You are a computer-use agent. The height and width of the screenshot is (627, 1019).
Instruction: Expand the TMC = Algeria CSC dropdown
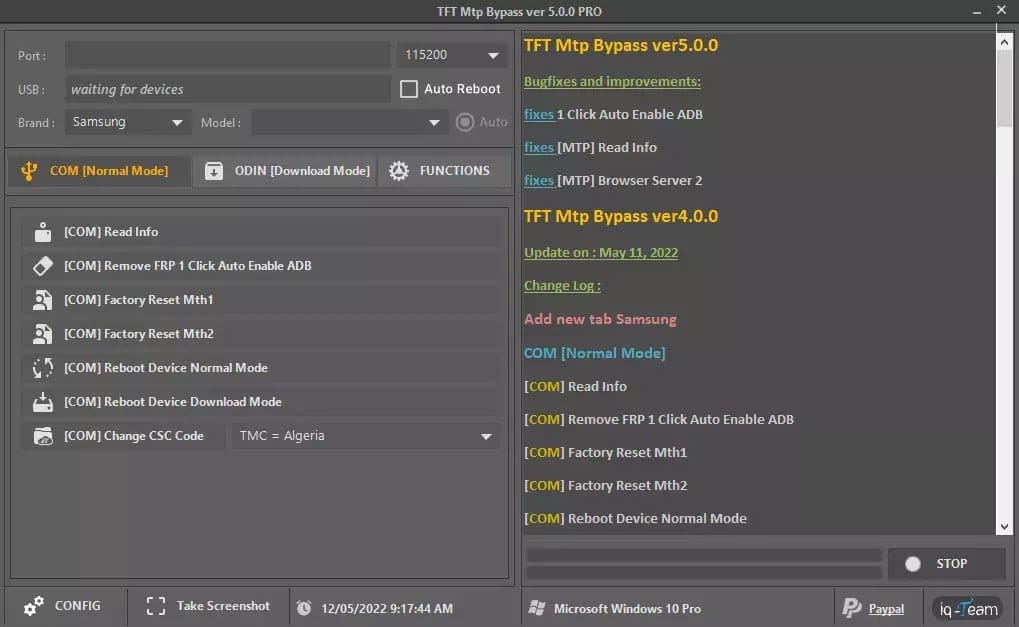click(365, 435)
